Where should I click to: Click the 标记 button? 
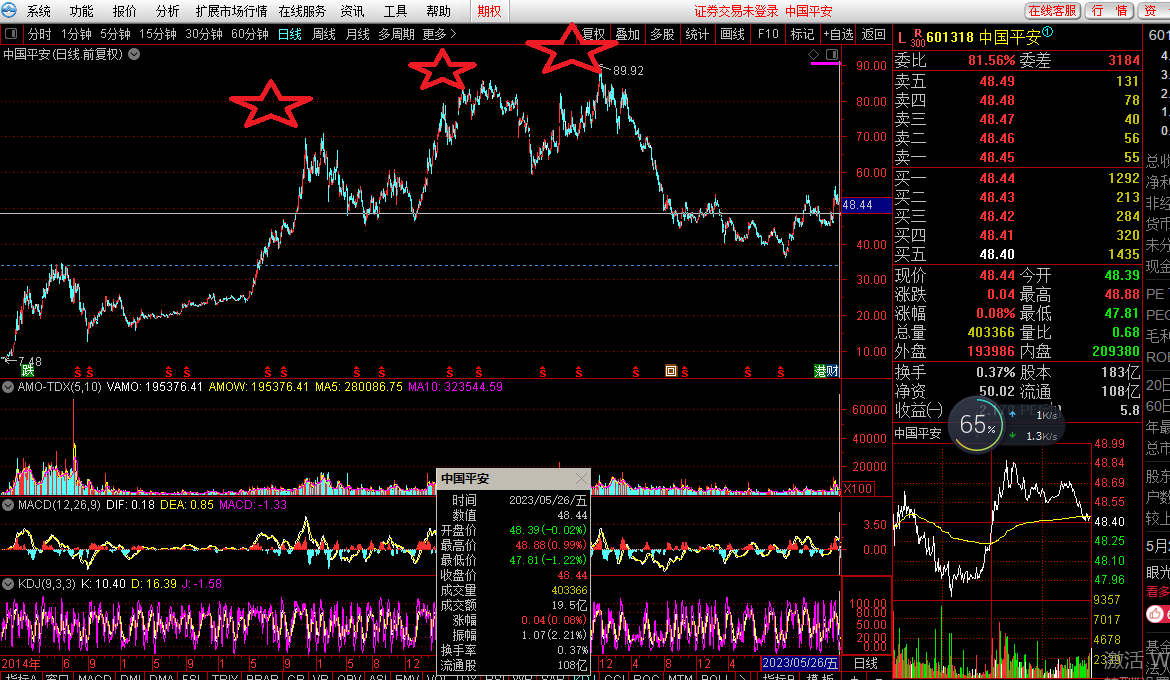(802, 34)
